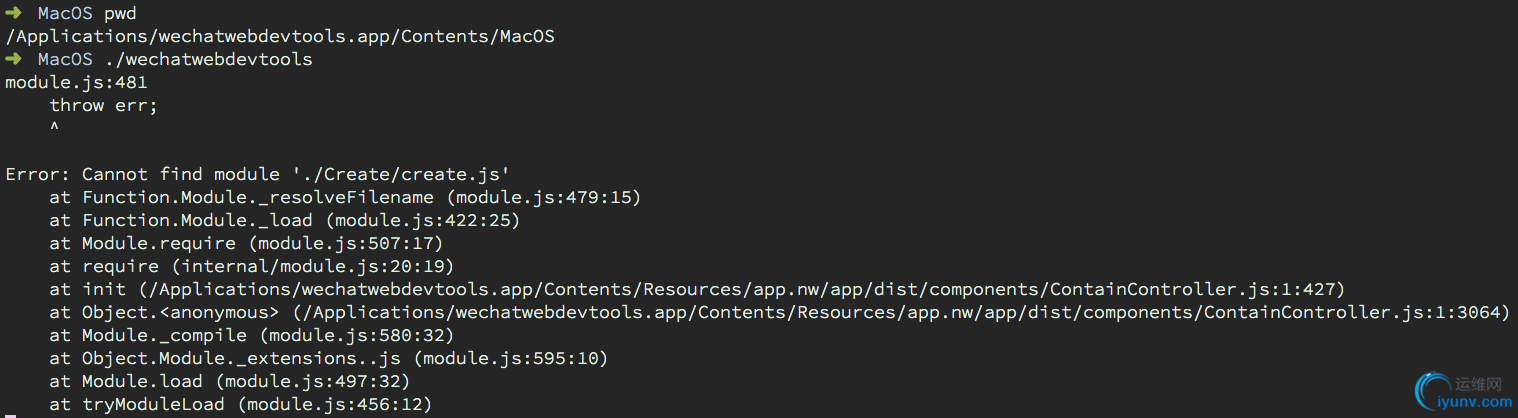The image size is (1518, 418).
Task: Click the caret symbol under throw err
Action: point(54,129)
